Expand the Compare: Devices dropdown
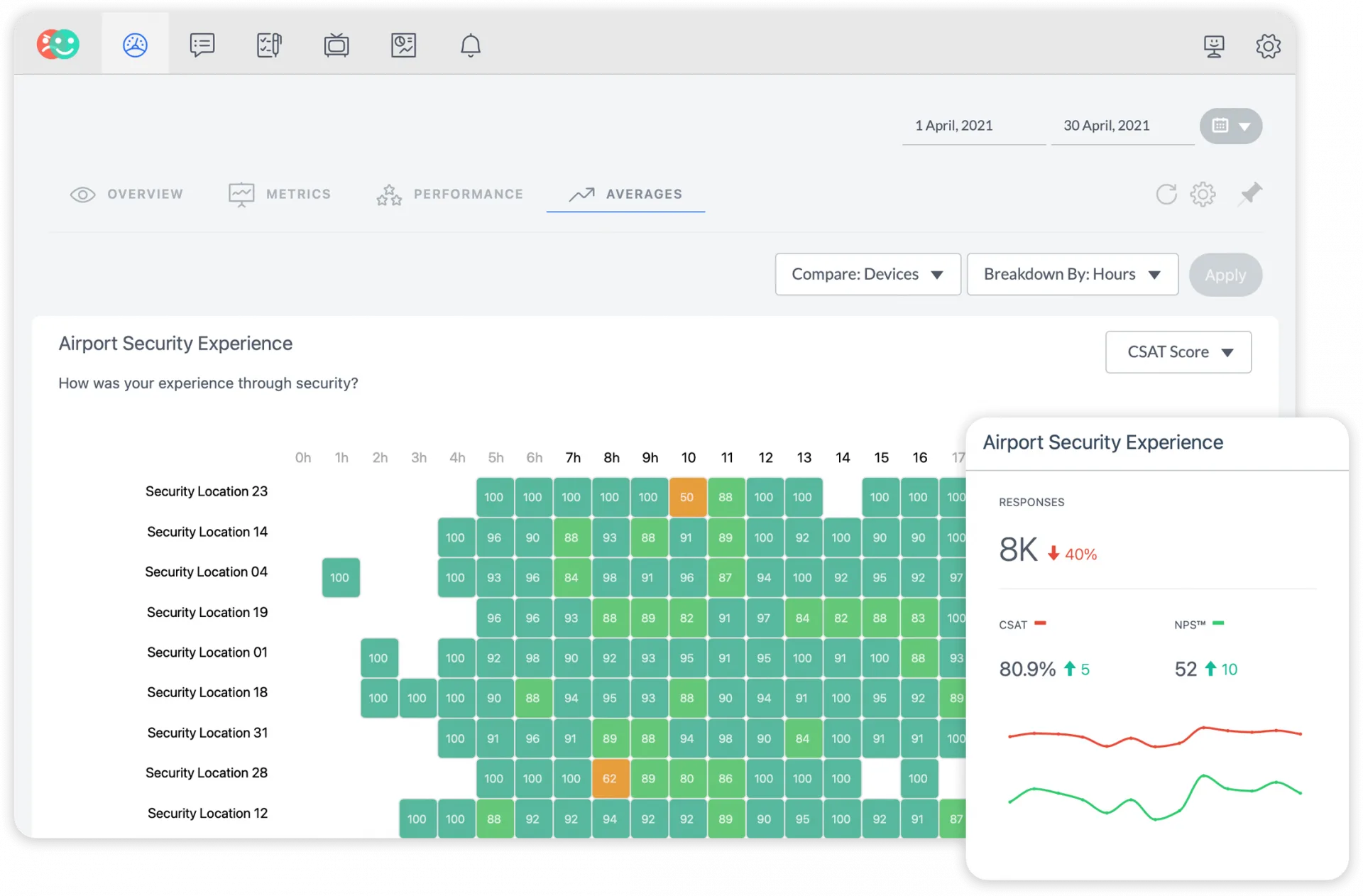Screen dimensions: 1363x896 coord(867,274)
